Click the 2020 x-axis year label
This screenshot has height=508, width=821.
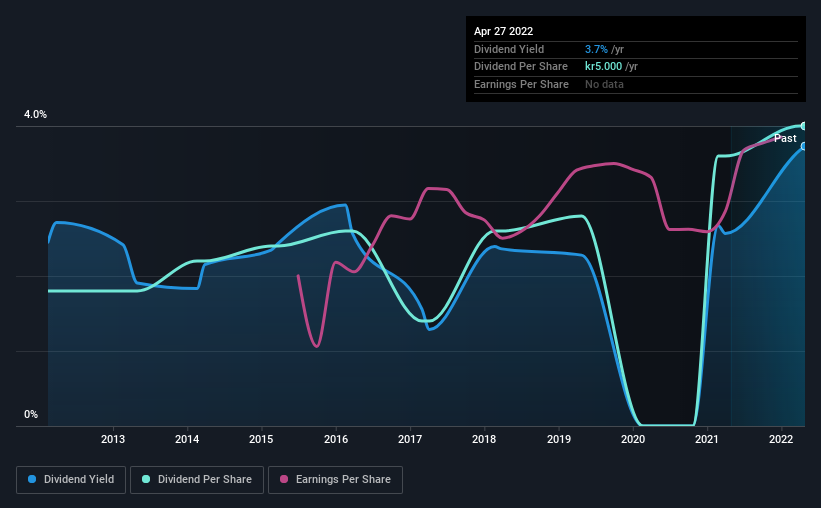(x=633, y=439)
